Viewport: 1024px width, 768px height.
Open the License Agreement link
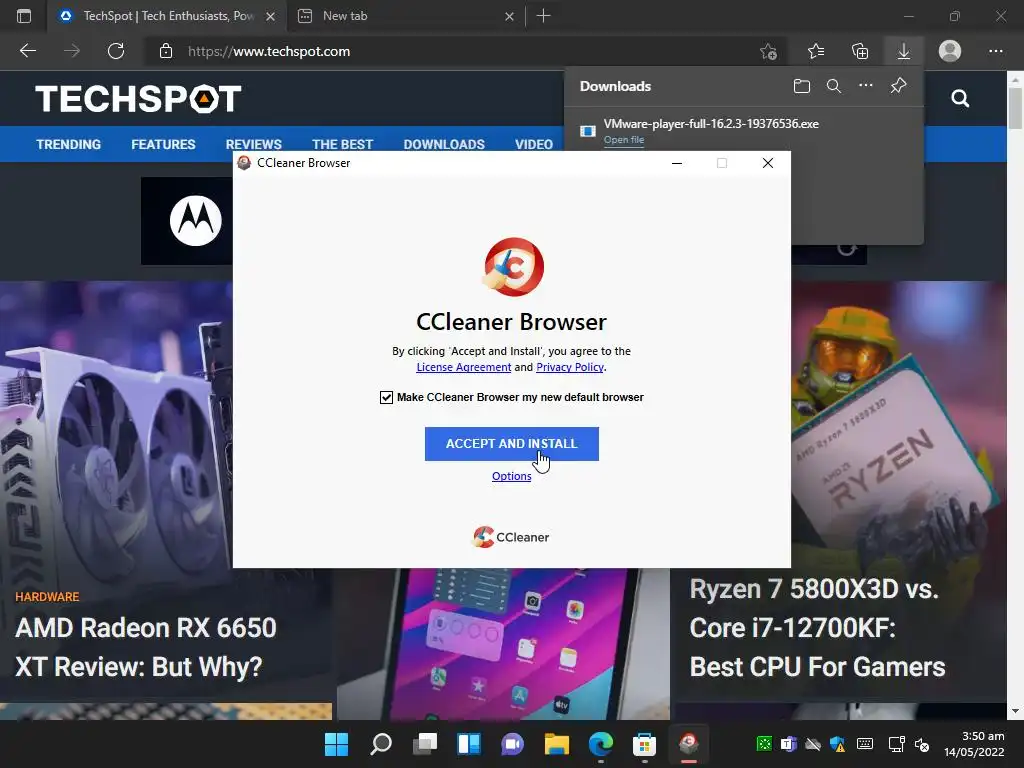(x=464, y=367)
